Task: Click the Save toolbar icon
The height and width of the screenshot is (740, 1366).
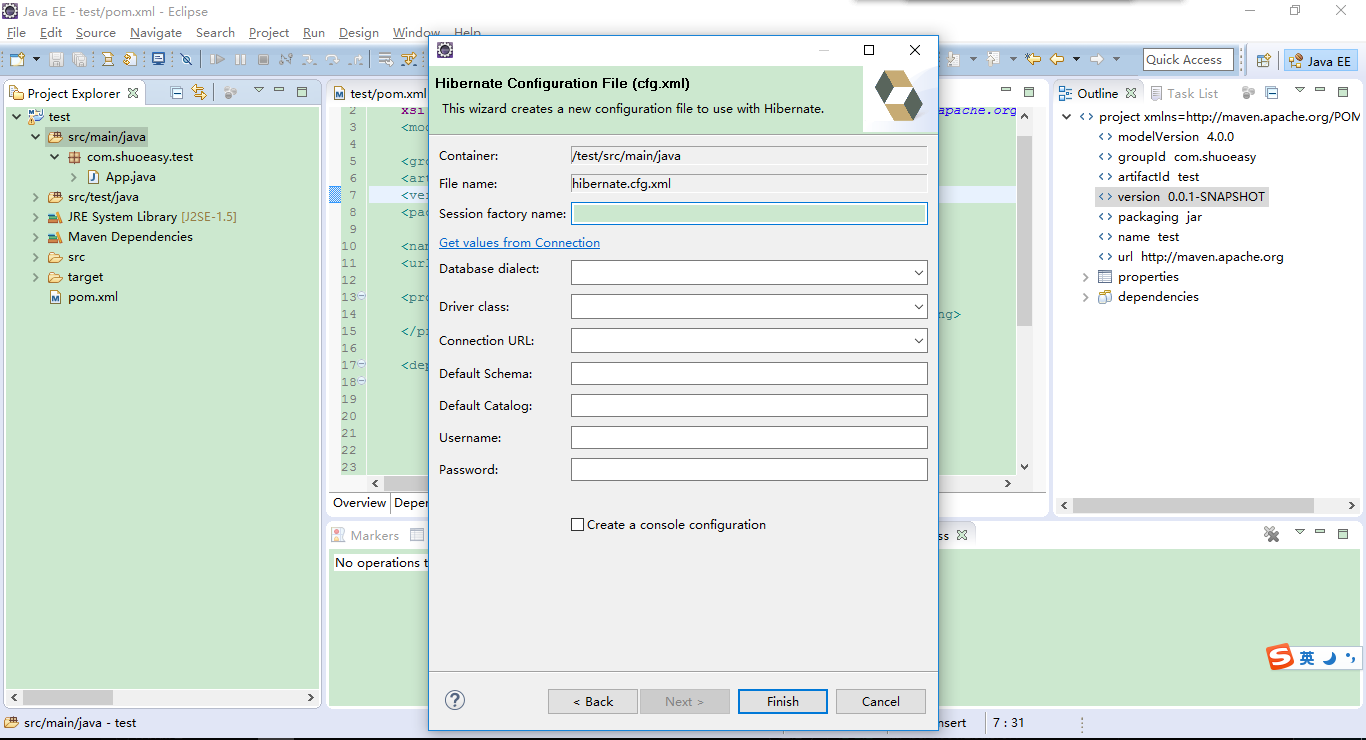Action: [x=57, y=59]
